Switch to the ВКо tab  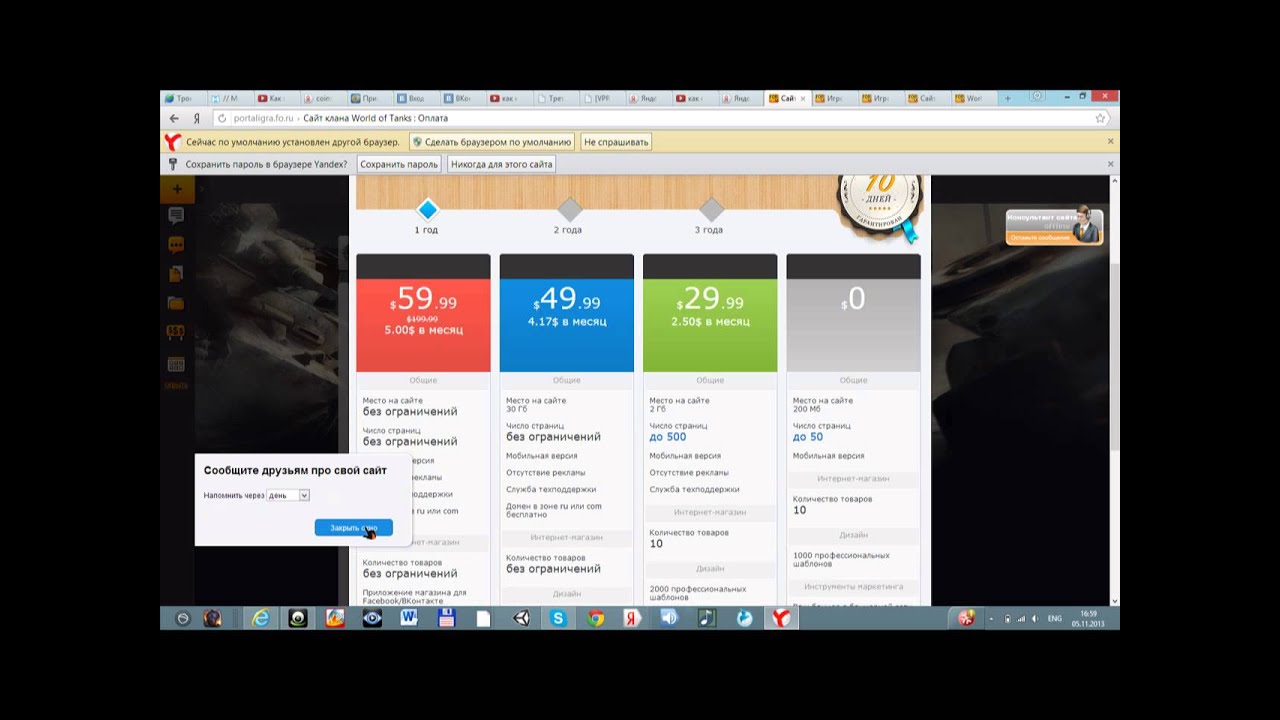[461, 99]
